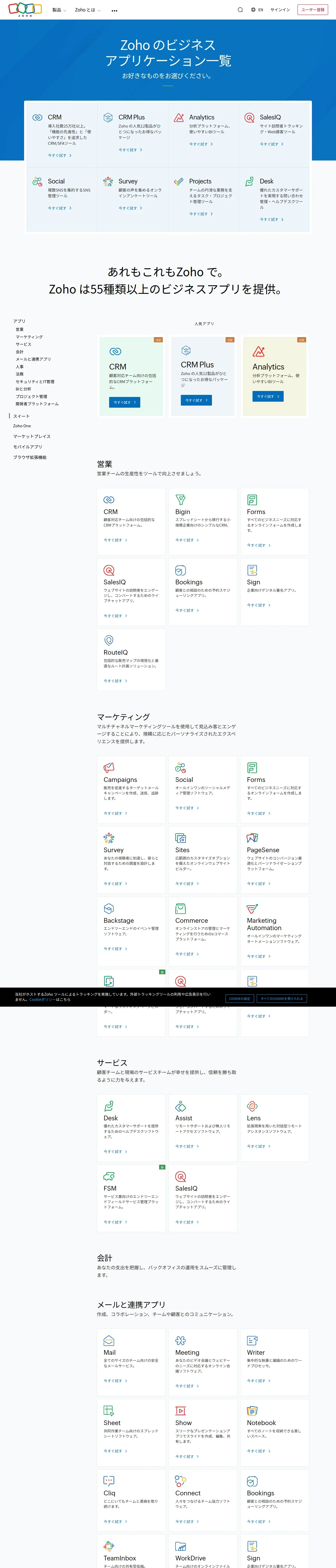Select サービス in the sidebar
336x1568 pixels.
(23, 344)
